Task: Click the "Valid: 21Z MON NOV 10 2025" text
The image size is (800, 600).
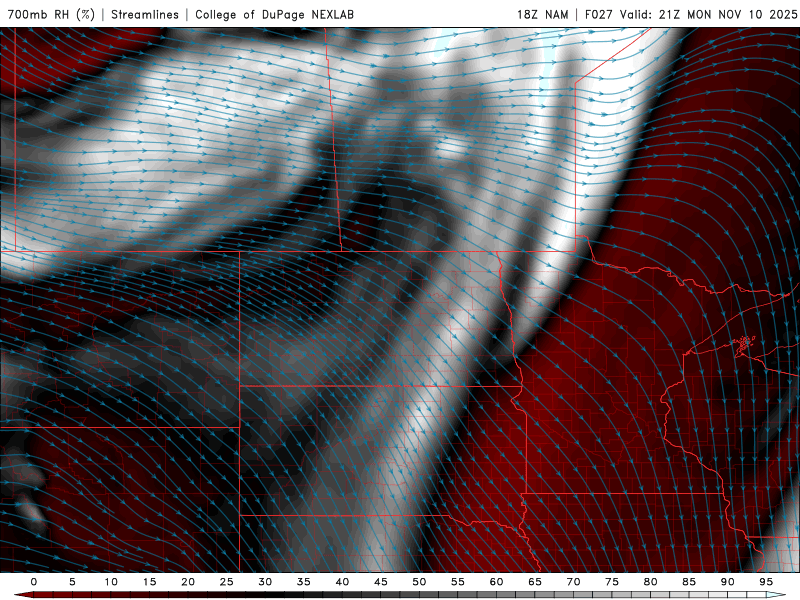Action: pyautogui.click(x=708, y=14)
